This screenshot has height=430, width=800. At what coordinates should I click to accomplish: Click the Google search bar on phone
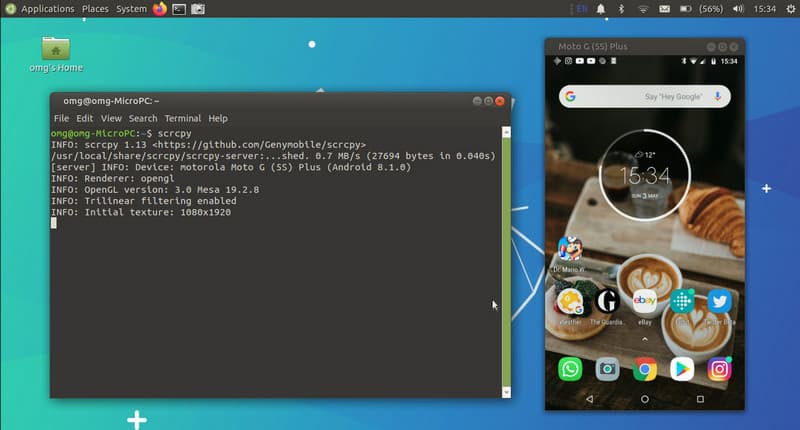point(640,96)
